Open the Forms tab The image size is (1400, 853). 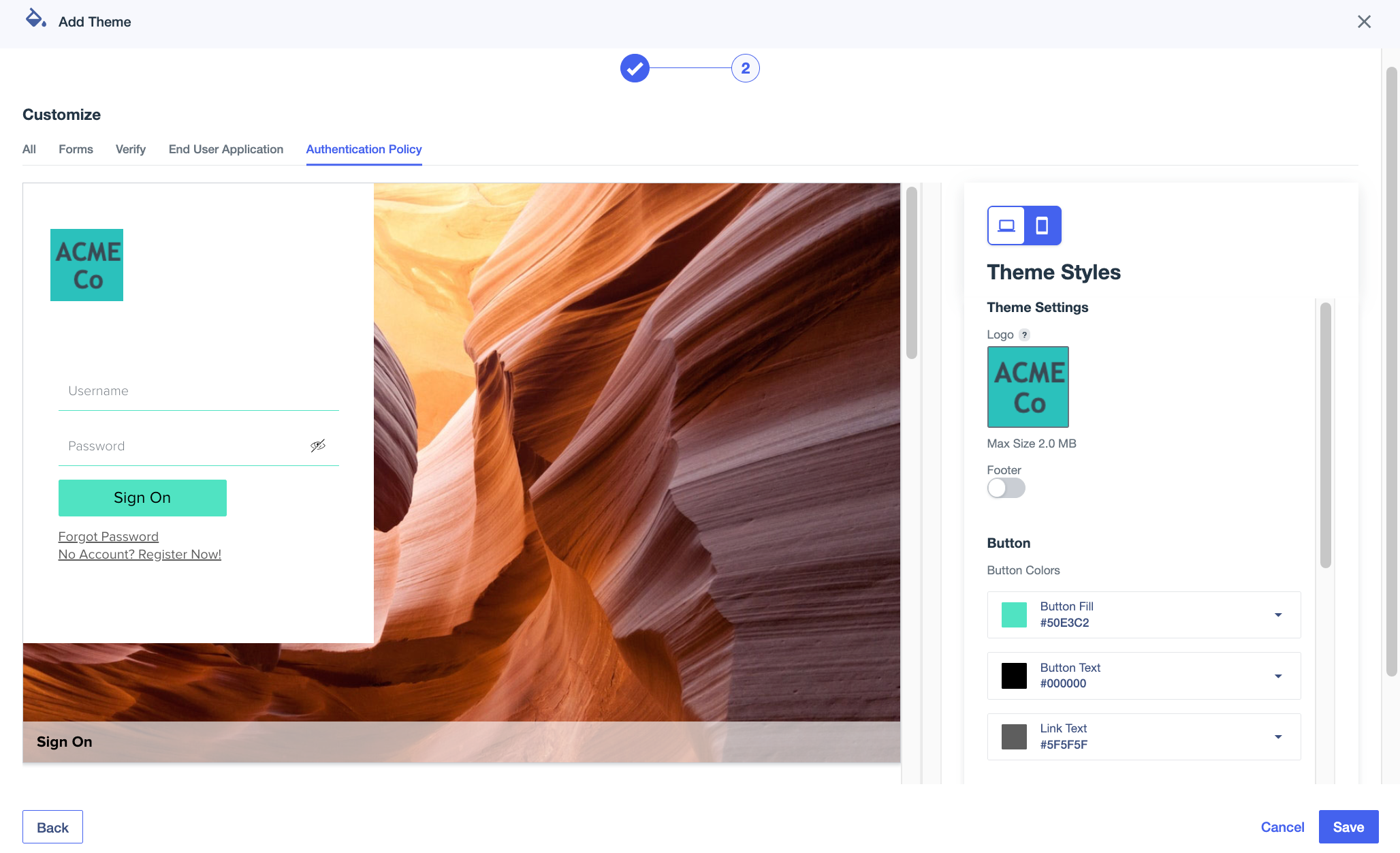click(76, 149)
